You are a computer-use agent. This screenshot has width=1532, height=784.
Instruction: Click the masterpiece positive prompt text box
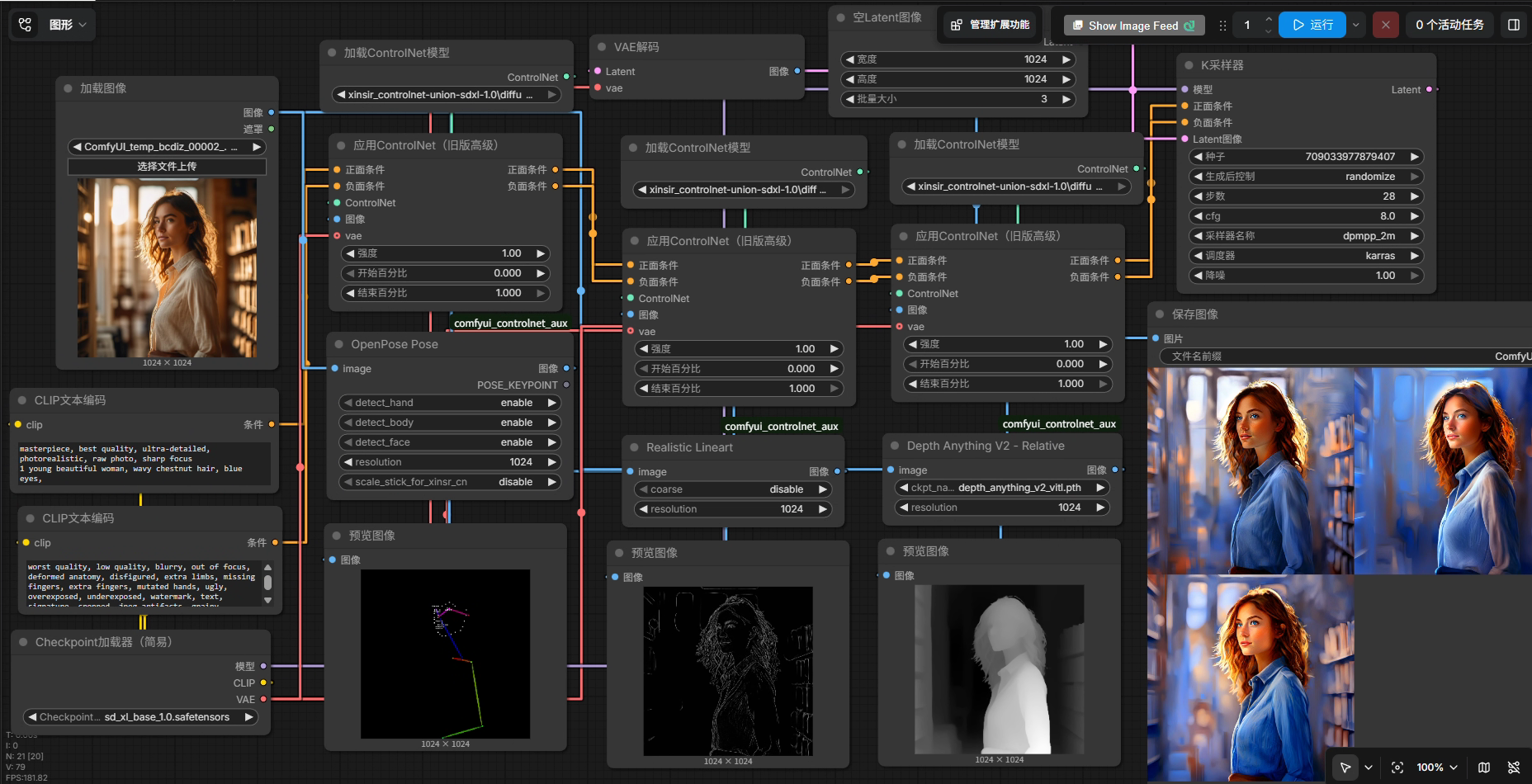pos(144,464)
